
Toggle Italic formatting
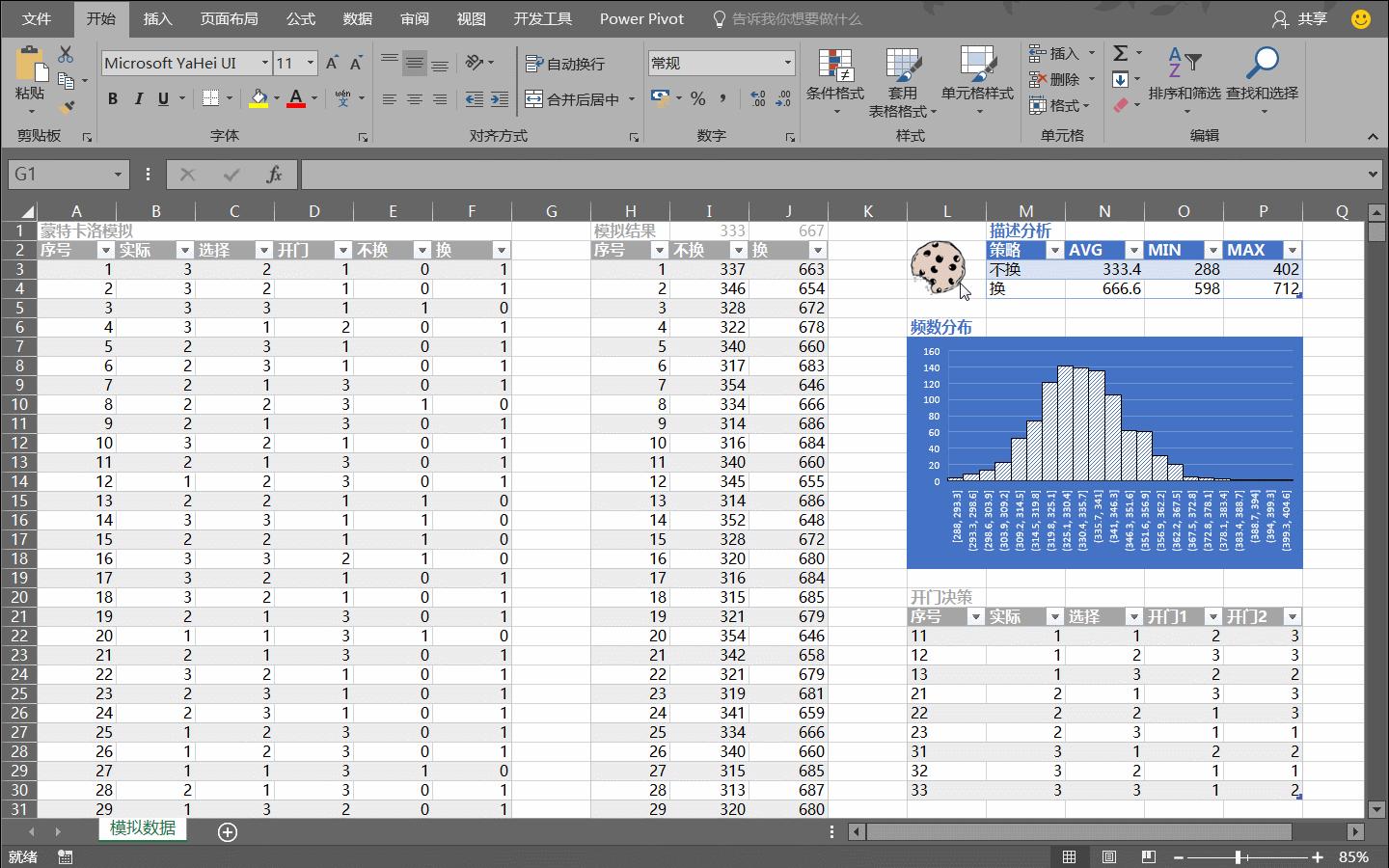pos(138,98)
